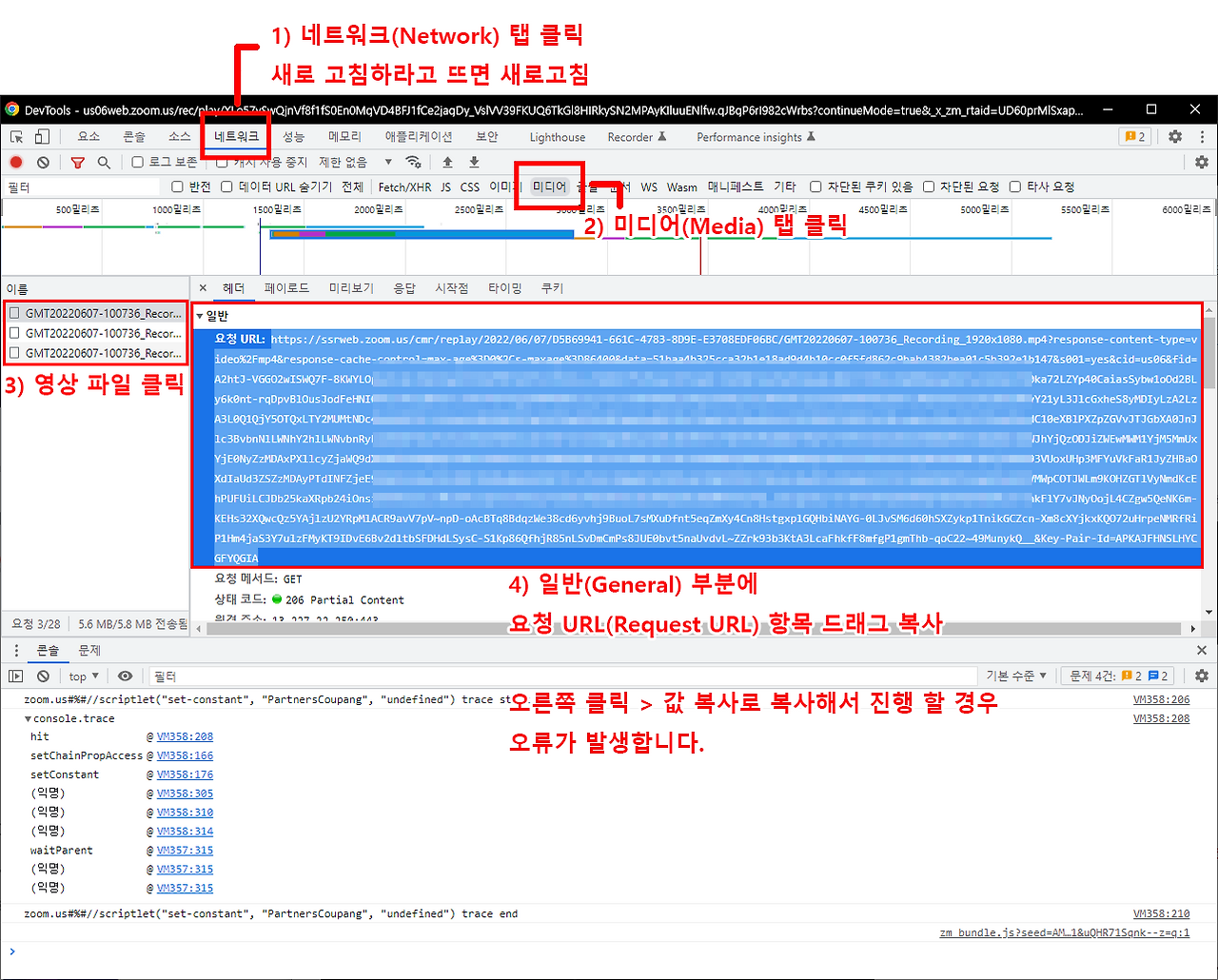Viewport: 1218px width, 980px height.
Task: Create live expression eye icon
Action: point(125,676)
